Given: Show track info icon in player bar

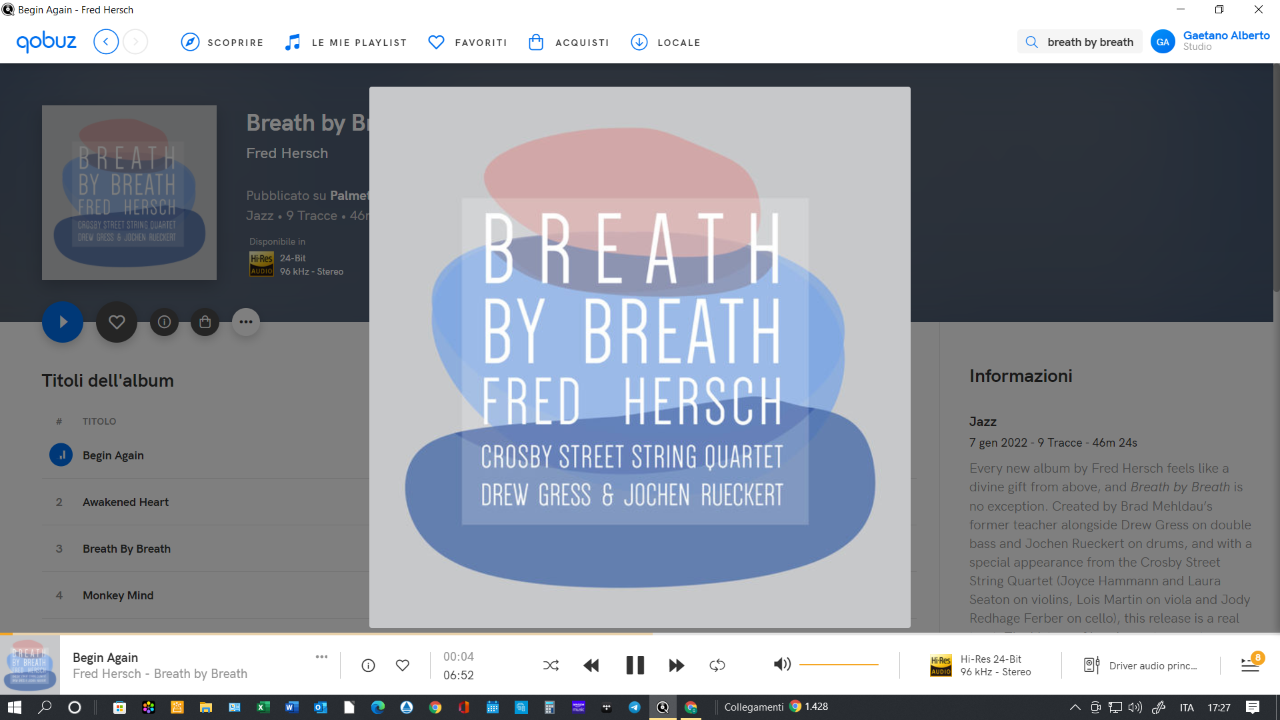Looking at the screenshot, I should click(368, 665).
